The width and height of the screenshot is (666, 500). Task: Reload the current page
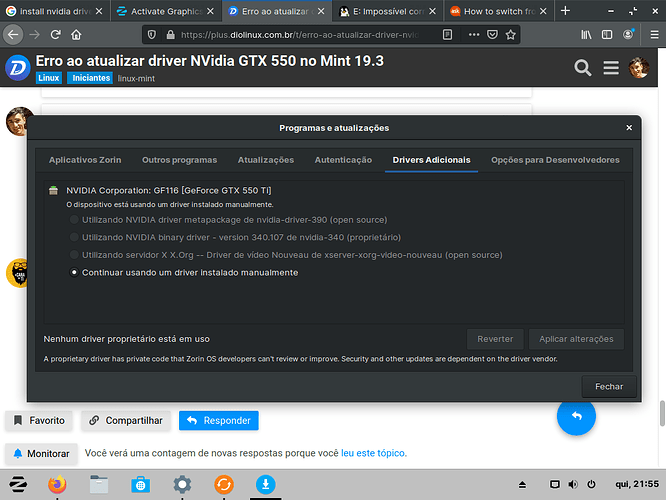tap(55, 34)
